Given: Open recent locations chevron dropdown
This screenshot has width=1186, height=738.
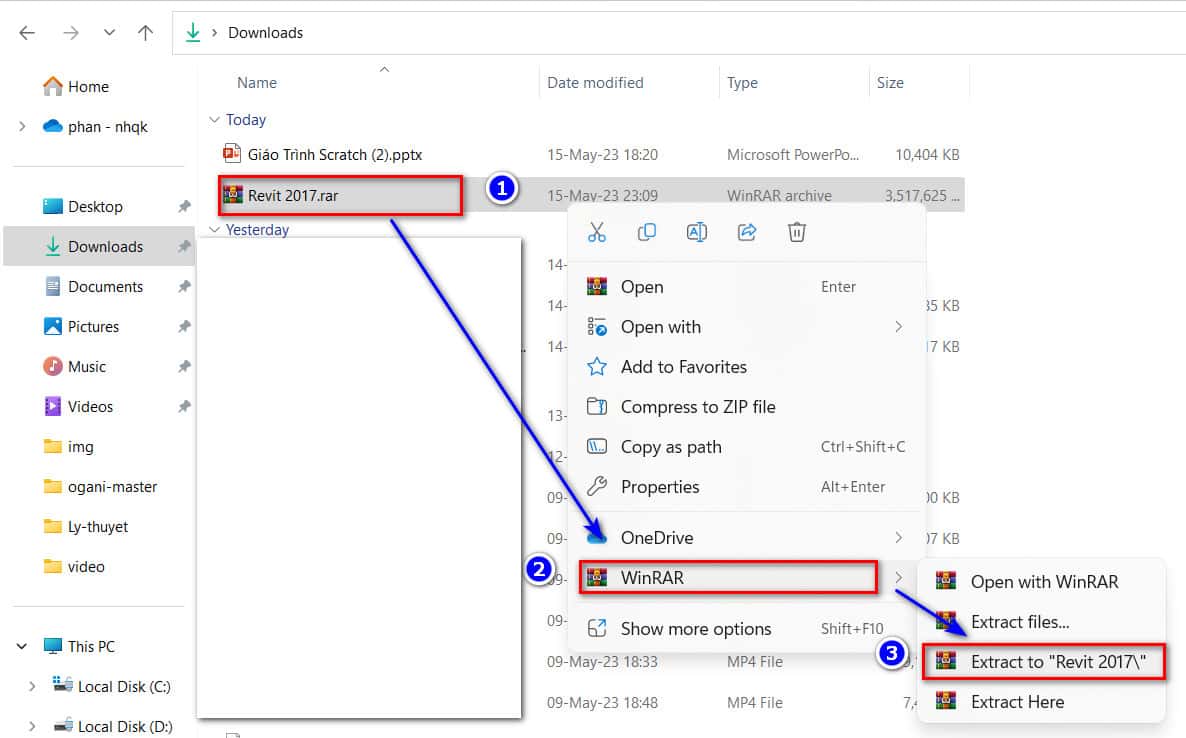Looking at the screenshot, I should 110,33.
